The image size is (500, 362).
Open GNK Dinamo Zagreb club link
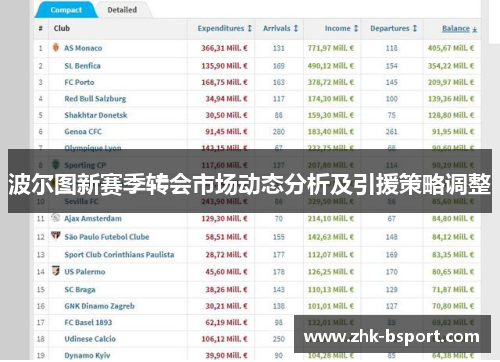[x=100, y=306]
